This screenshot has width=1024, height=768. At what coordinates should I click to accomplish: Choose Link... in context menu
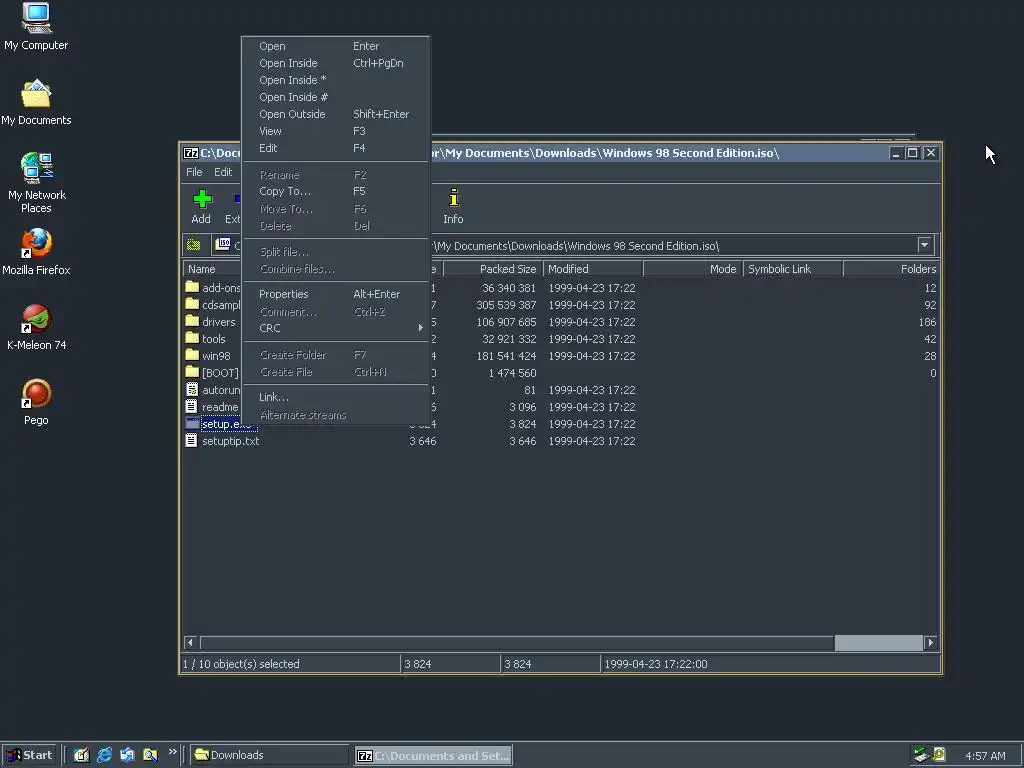[336, 397]
